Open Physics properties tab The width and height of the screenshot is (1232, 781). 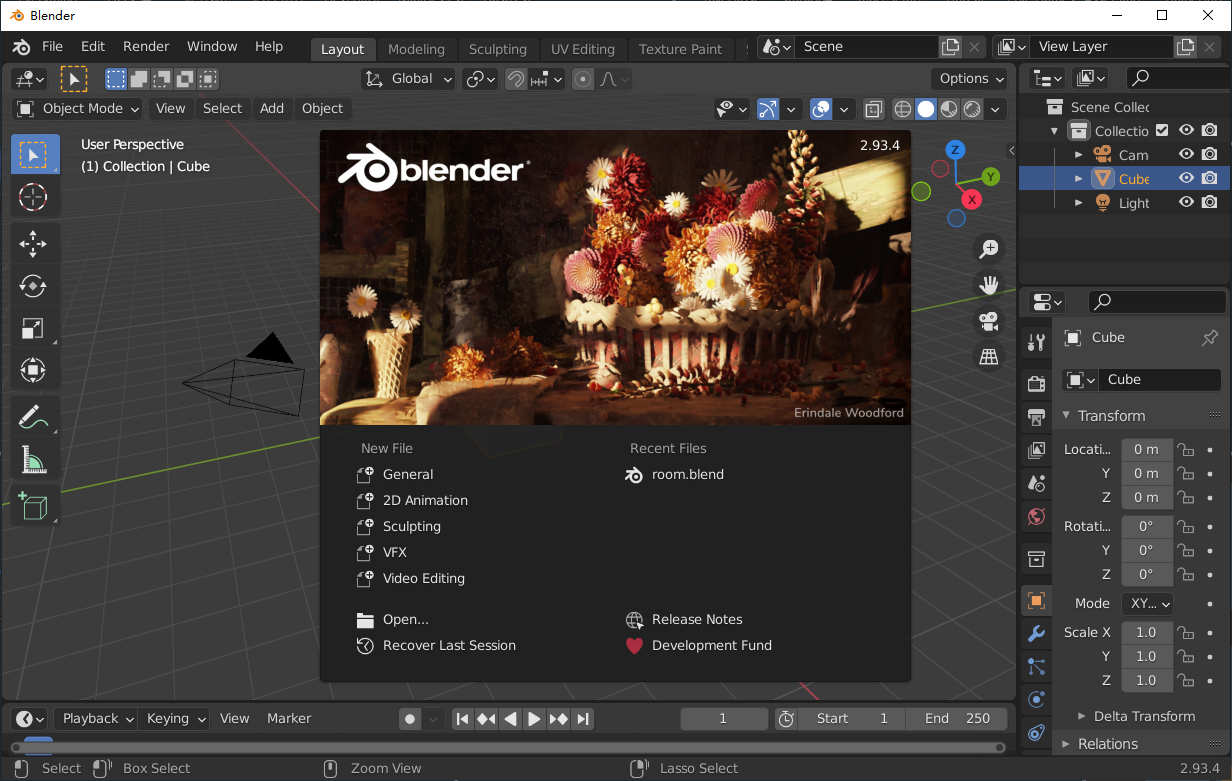pyautogui.click(x=1037, y=700)
